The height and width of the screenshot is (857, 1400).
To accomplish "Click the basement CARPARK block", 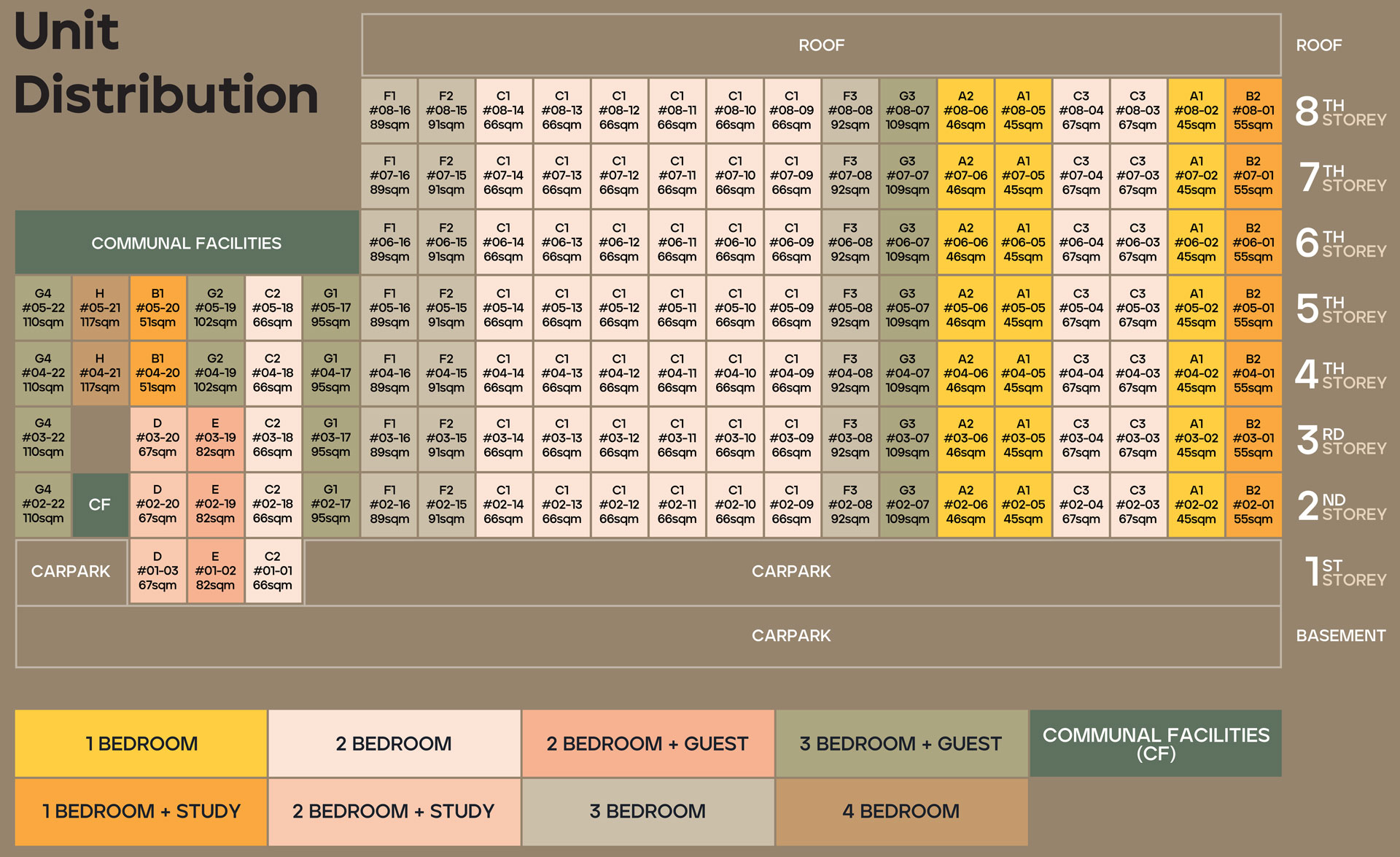I will tap(648, 636).
